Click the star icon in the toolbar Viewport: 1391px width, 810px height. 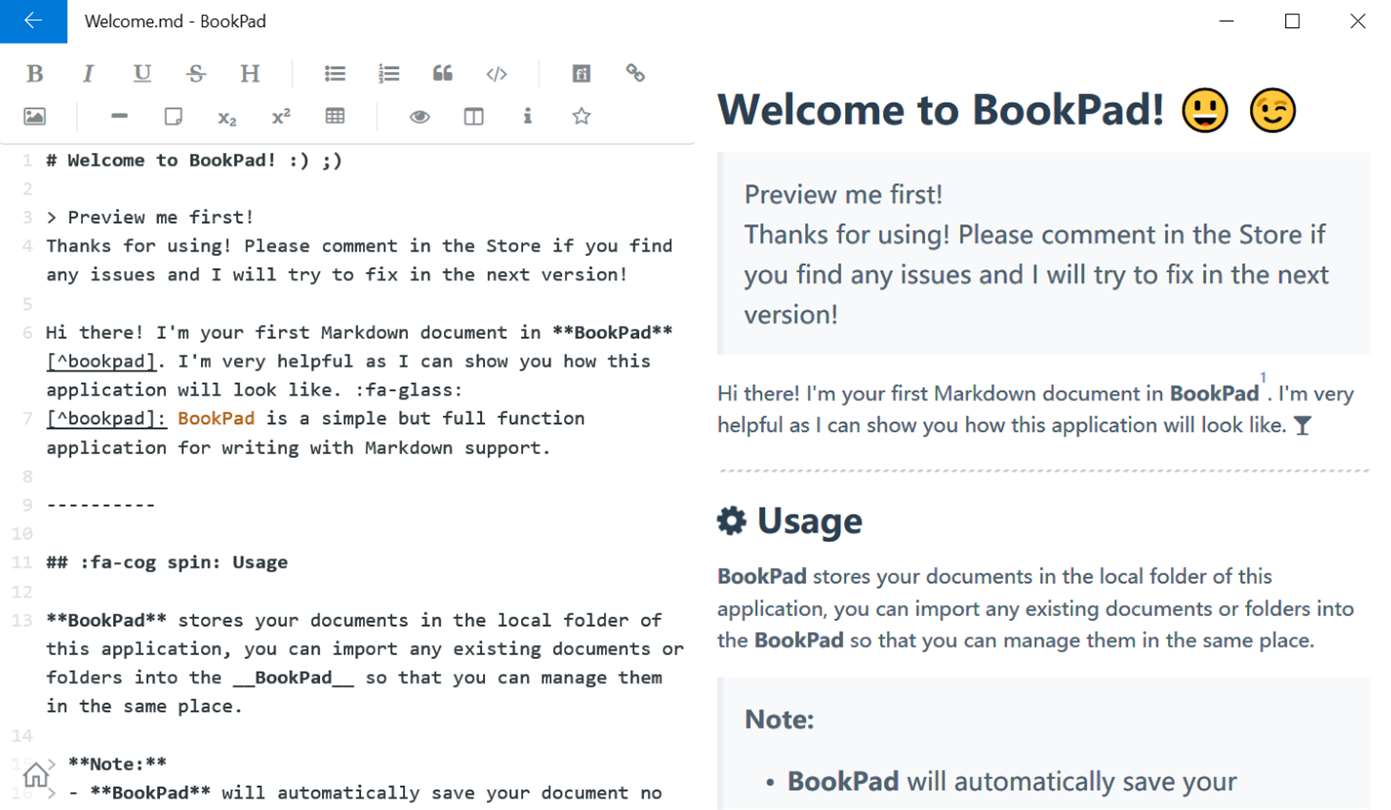click(581, 116)
